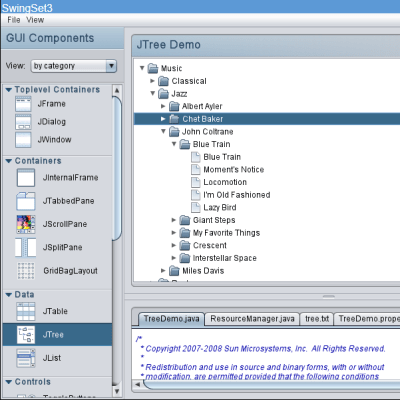Expand the Chet Baker tree node
Screen dimensions: 400x400
point(163,119)
